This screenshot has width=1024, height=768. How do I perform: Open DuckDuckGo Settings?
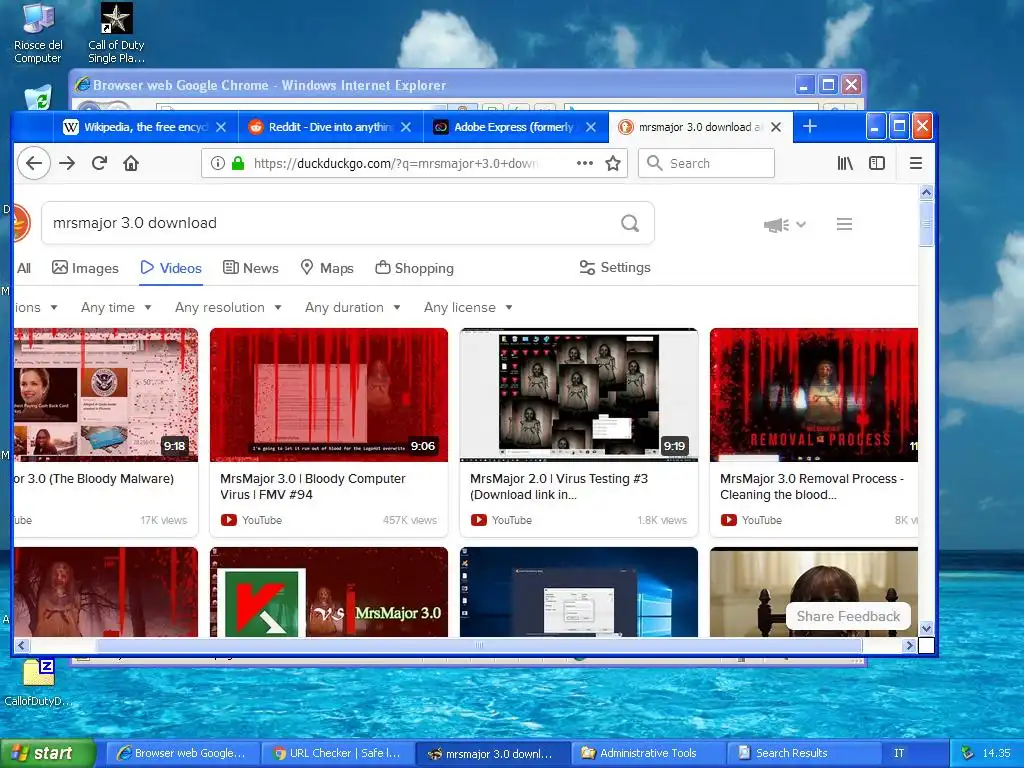tap(615, 268)
